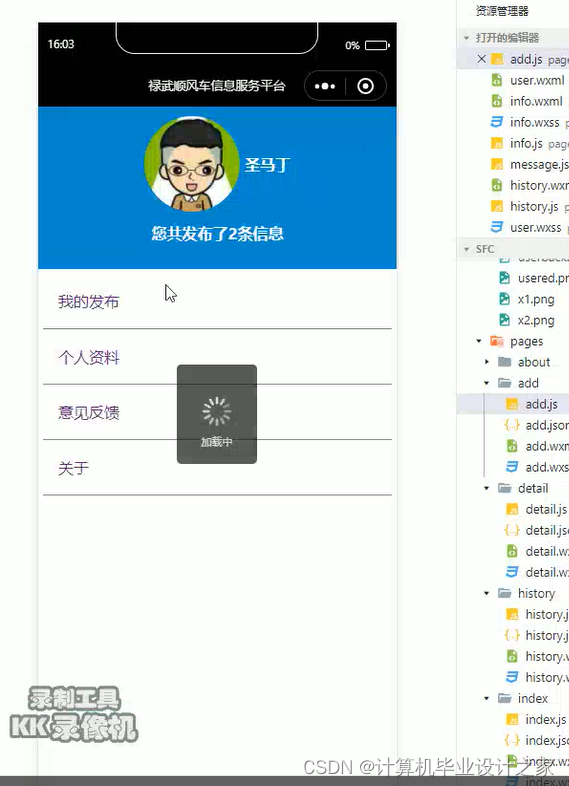Click history.wxml icon in open editors
Image resolution: width=569 pixels, height=786 pixels.
pos(496,185)
